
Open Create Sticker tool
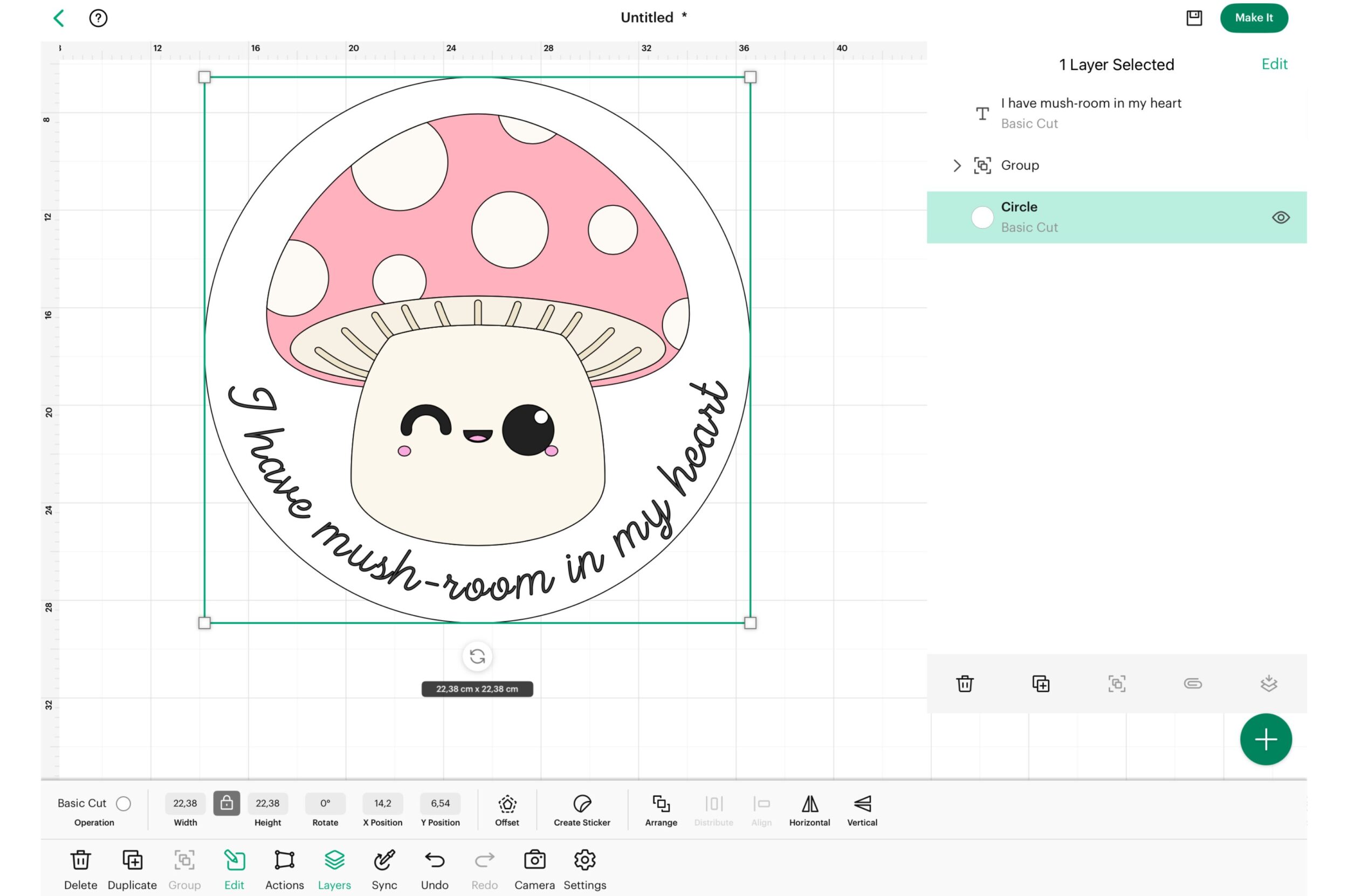[x=582, y=804]
